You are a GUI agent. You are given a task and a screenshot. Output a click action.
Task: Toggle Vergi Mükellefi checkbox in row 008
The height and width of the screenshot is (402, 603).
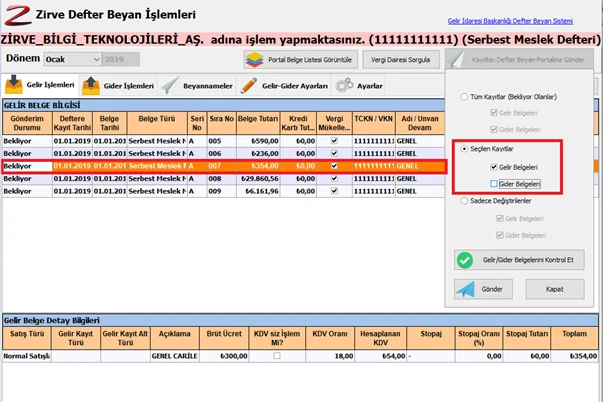[334, 178]
